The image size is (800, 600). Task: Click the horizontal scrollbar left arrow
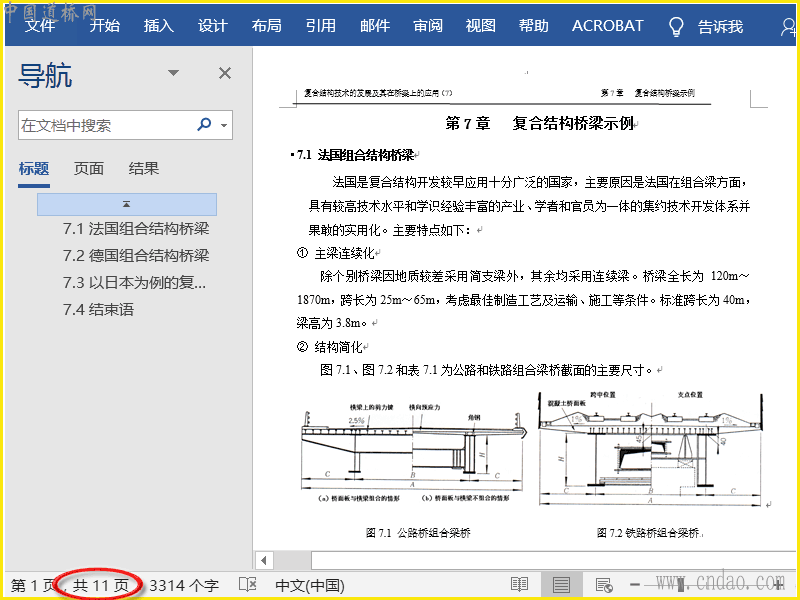click(x=264, y=560)
